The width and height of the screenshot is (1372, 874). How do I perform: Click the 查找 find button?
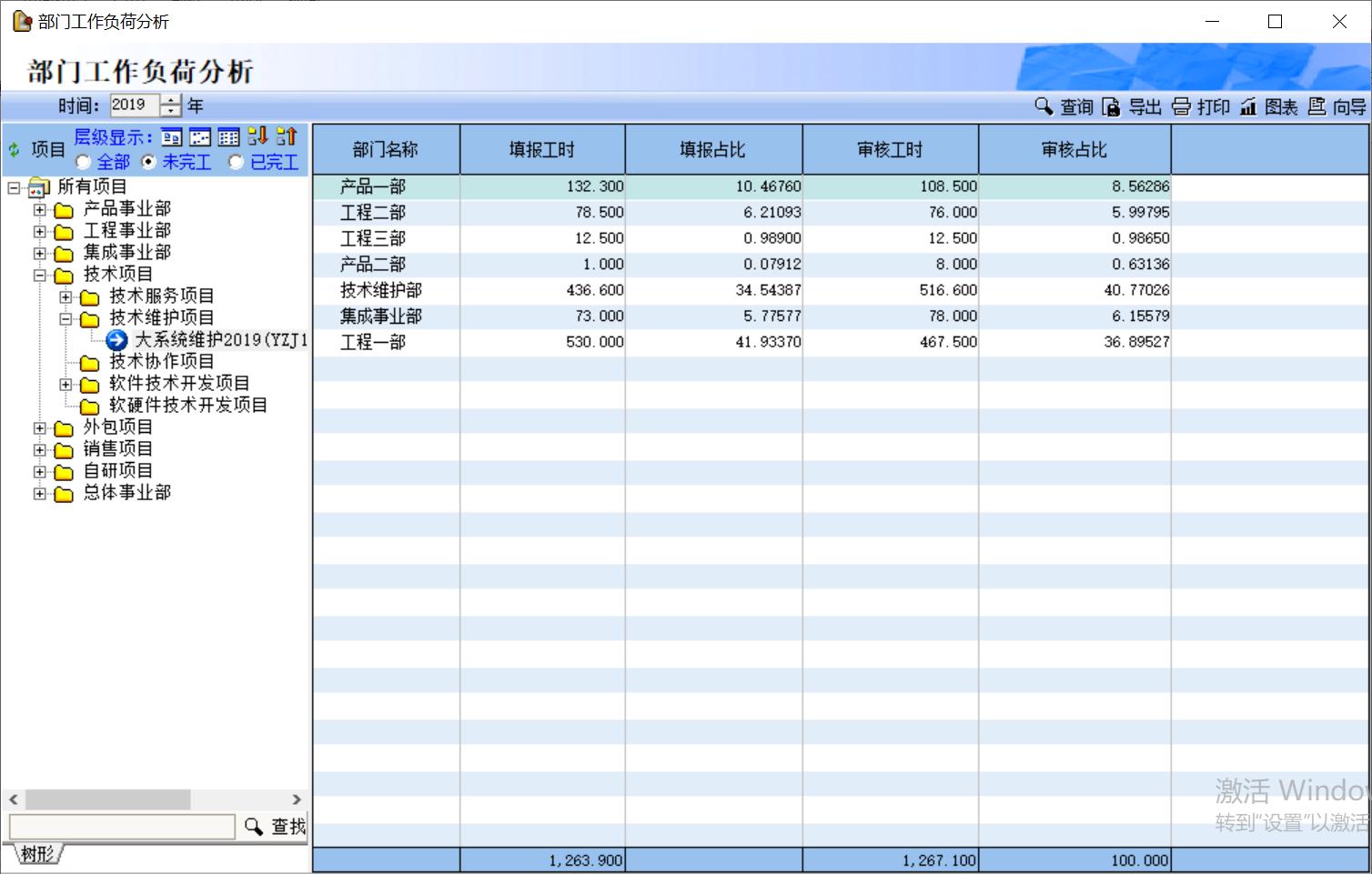tap(275, 826)
